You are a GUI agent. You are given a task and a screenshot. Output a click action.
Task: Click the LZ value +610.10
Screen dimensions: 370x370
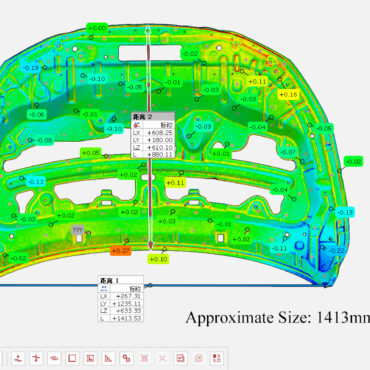point(160,147)
